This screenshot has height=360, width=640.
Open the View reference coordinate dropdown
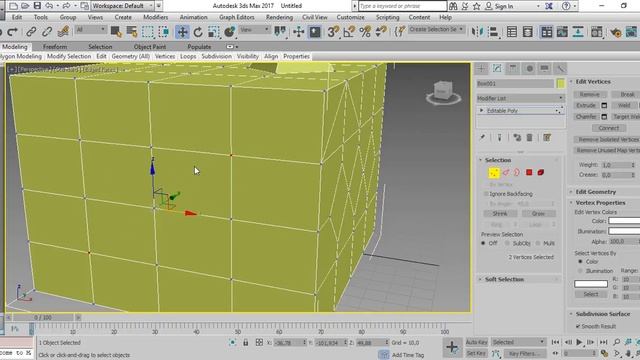click(x=254, y=30)
